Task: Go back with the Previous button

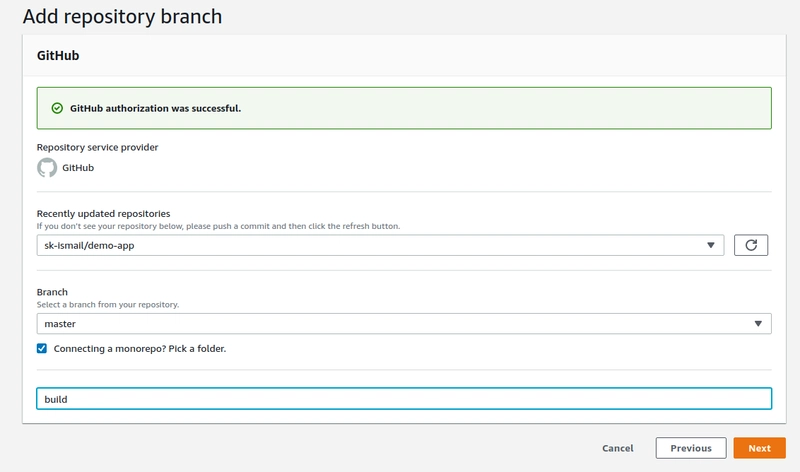Action: pos(690,448)
